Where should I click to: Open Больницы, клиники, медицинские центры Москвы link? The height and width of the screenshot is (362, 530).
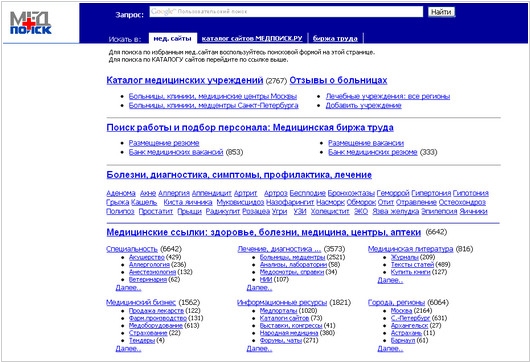[x=213, y=96]
